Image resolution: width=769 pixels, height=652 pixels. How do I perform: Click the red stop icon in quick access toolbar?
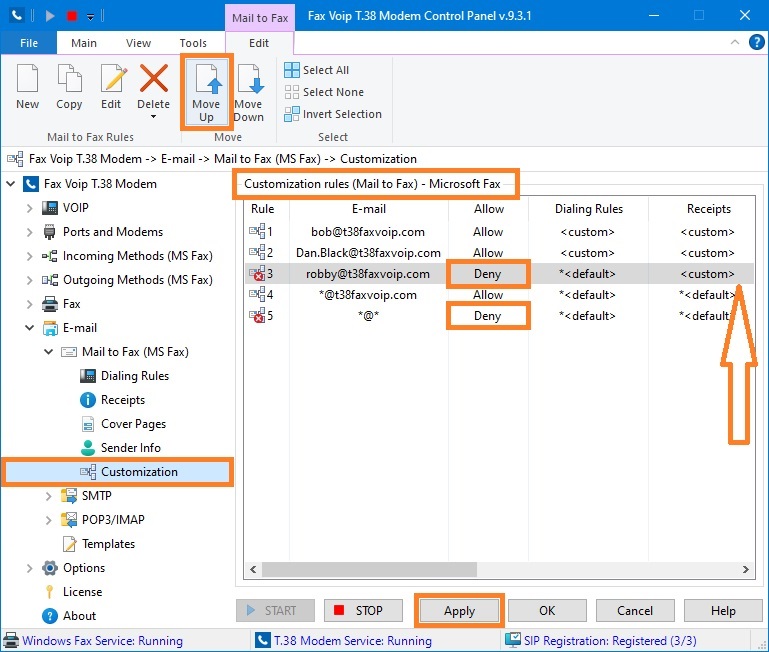click(72, 16)
